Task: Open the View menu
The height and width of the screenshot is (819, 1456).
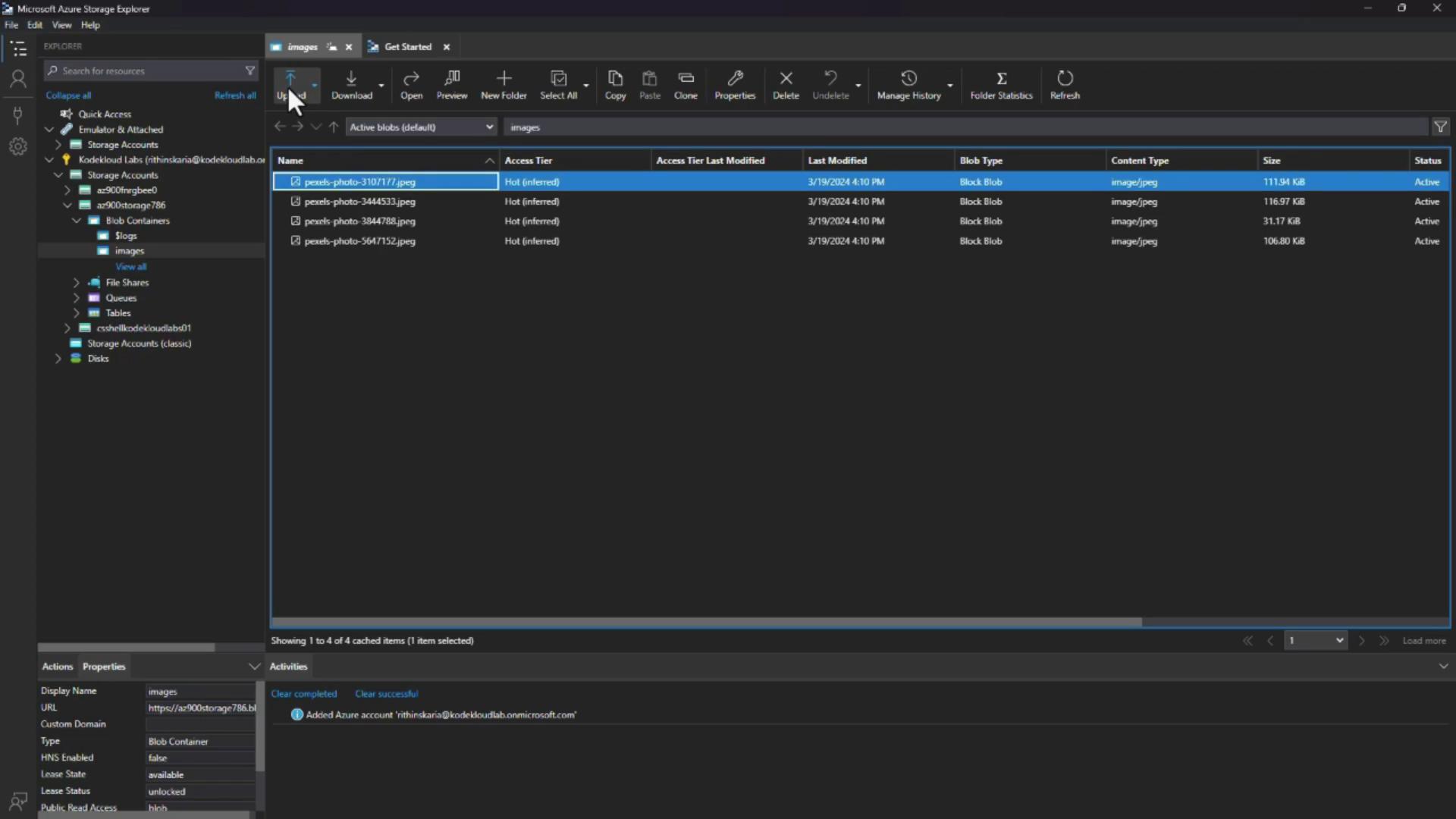Action: click(x=61, y=25)
